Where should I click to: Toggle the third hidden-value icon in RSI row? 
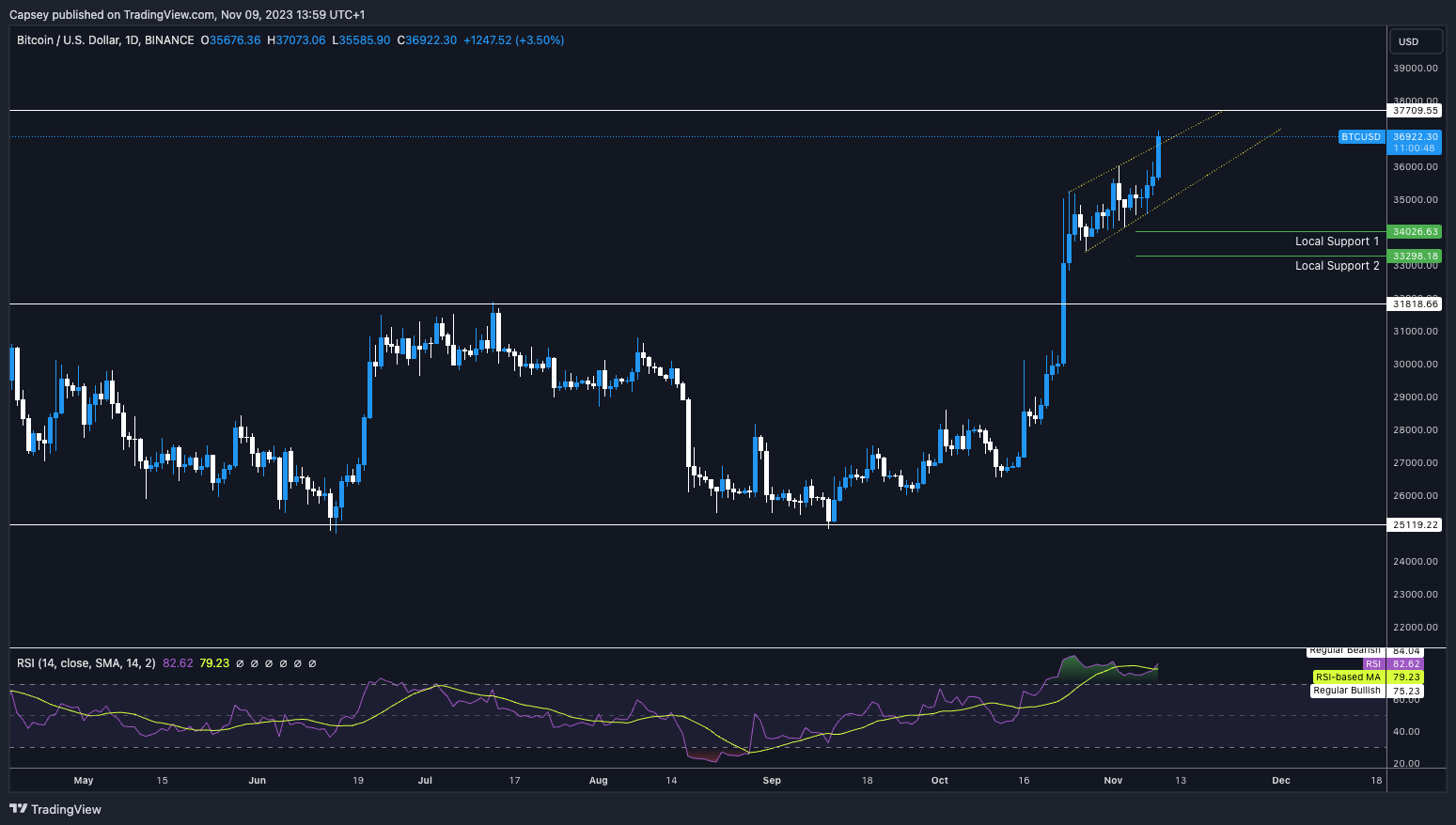(x=270, y=662)
